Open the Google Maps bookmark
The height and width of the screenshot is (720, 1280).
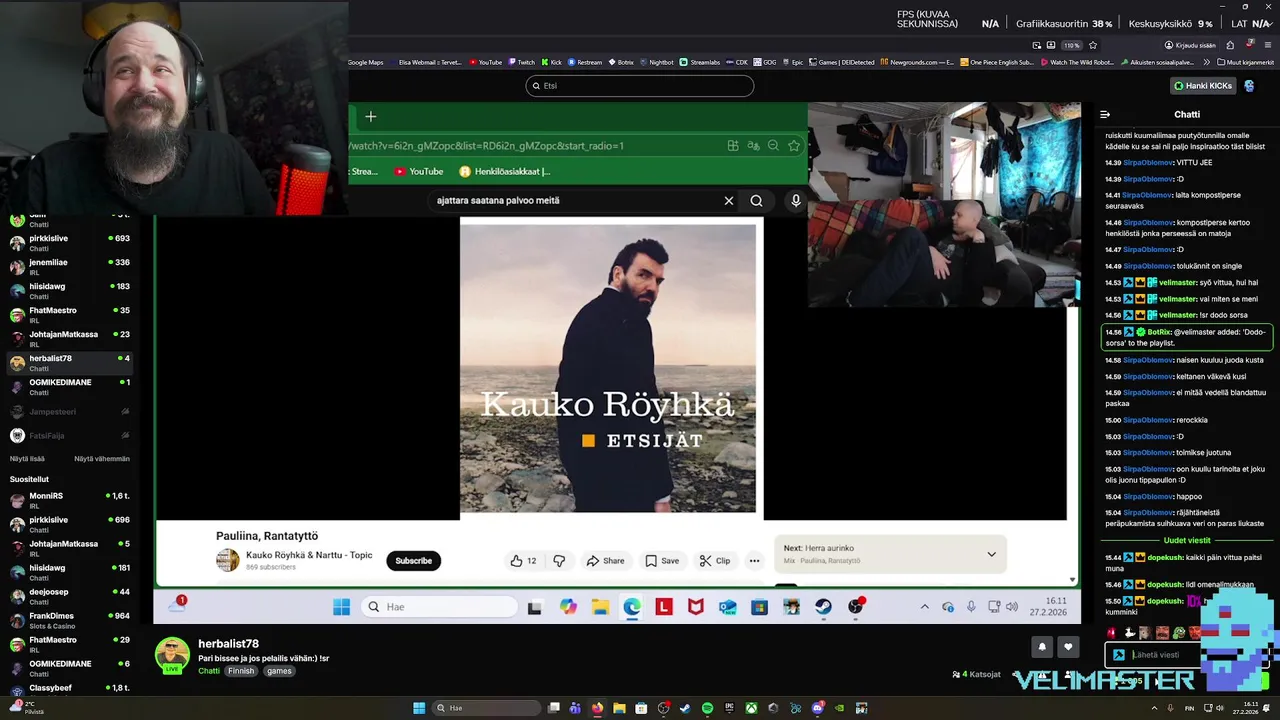pos(365,62)
